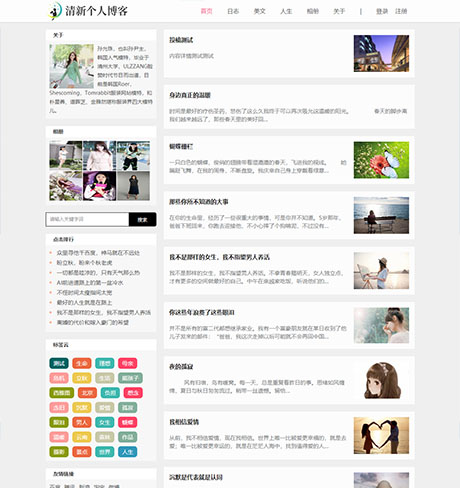Screen dimensions: 460x488
Task: Open album photo of girl in pink coat
Action: point(99,156)
